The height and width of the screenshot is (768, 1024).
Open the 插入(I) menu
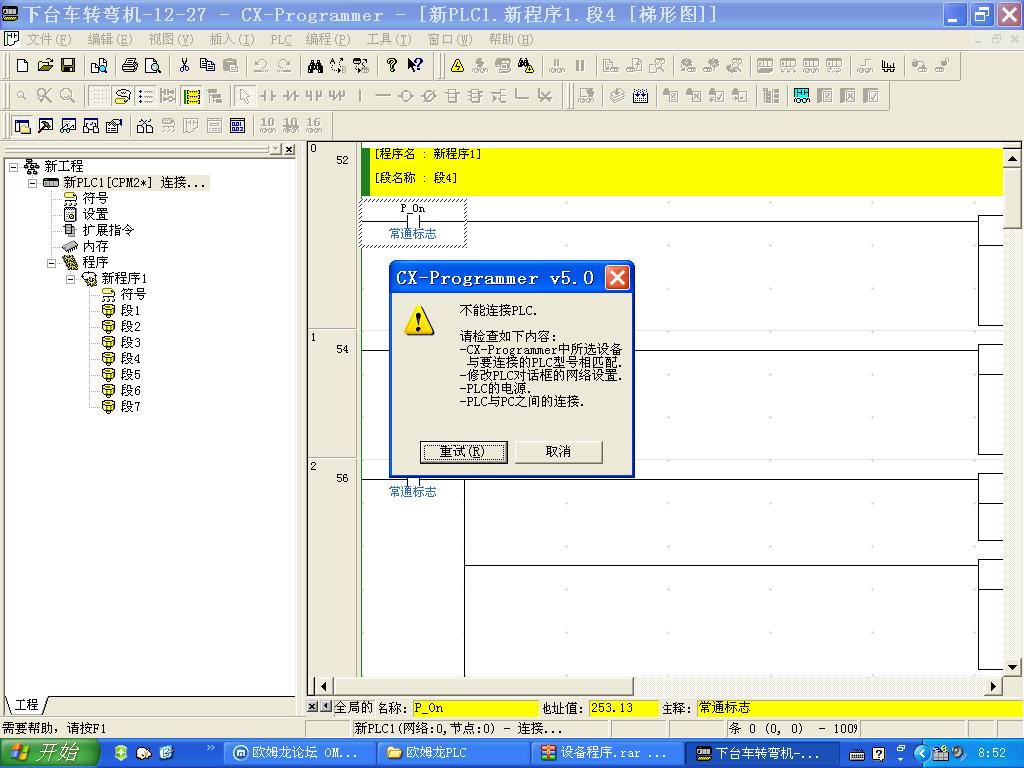(231, 39)
